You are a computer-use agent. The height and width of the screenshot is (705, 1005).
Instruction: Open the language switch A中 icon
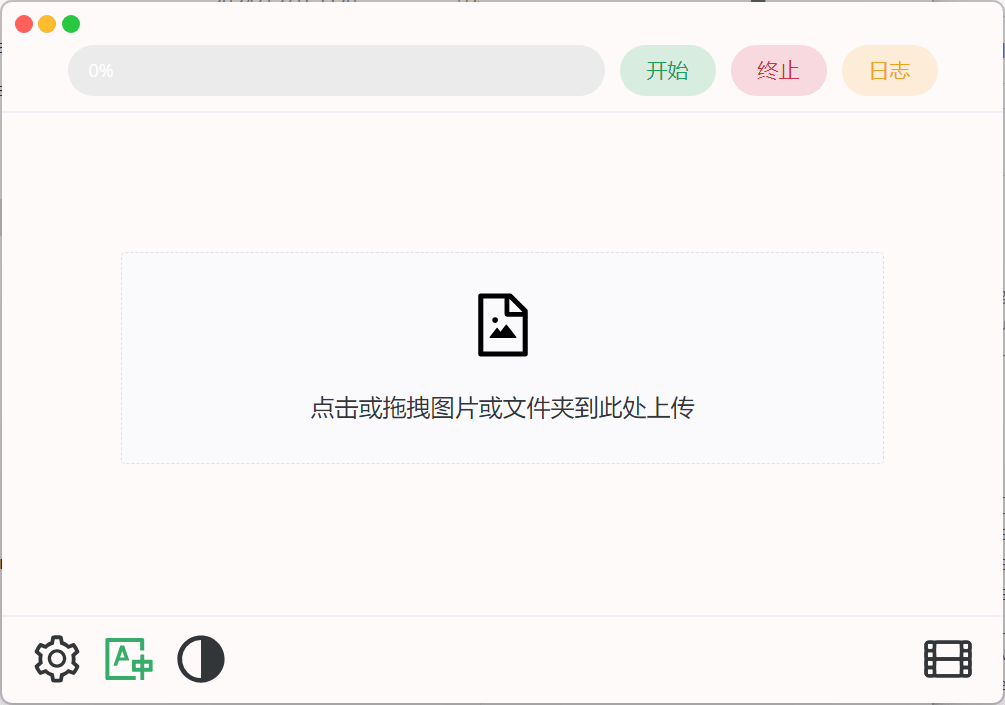coord(129,659)
